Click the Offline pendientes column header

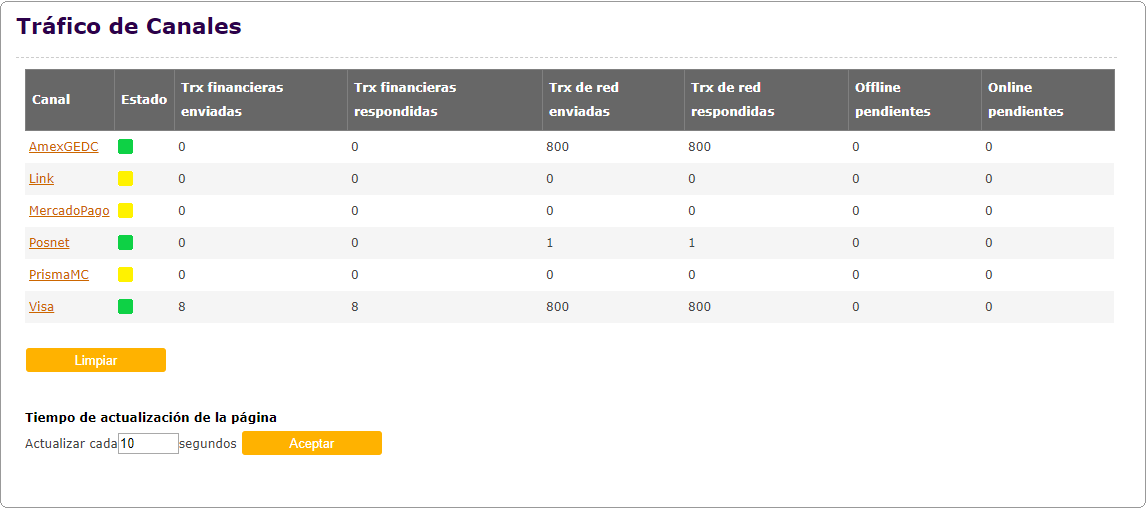pyautogui.click(x=893, y=100)
